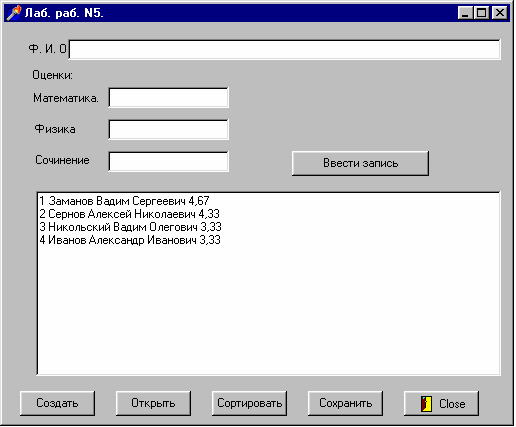
Task: Click the Оценки: label
Action: pyautogui.click(x=52, y=75)
